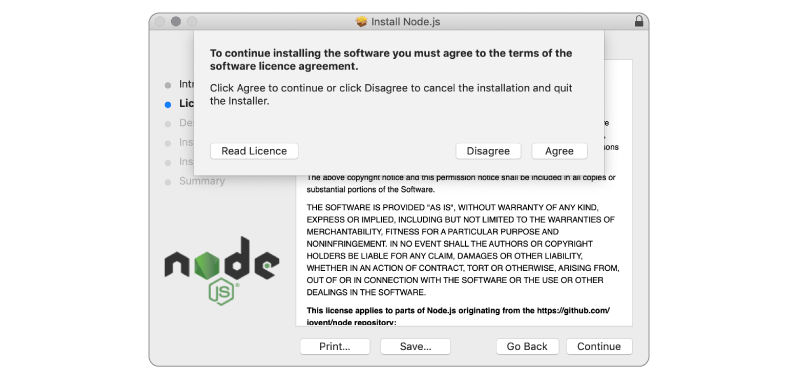Image resolution: width=797 pixels, height=378 pixels.
Task: Print the licence with Print... button
Action: click(x=335, y=346)
